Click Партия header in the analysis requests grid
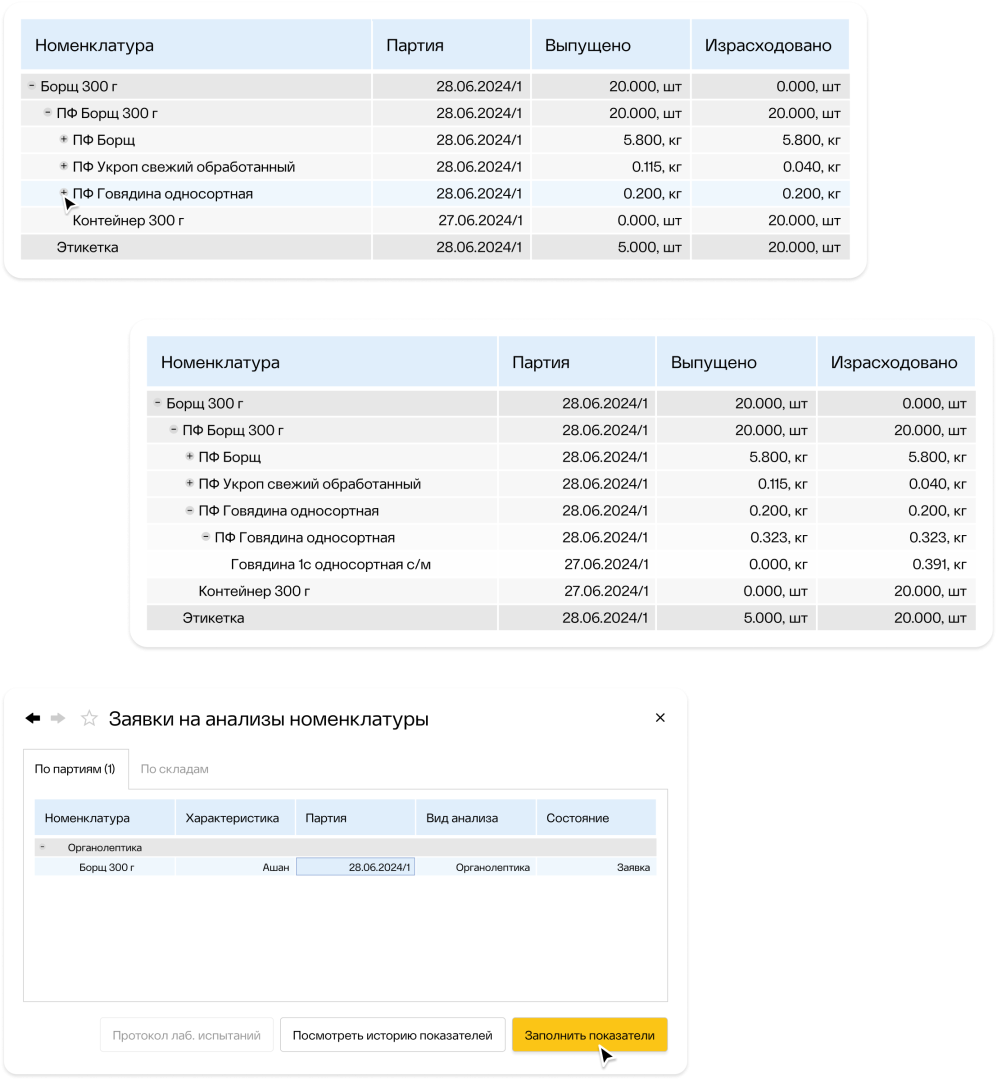The height and width of the screenshot is (1080, 997). [x=356, y=818]
